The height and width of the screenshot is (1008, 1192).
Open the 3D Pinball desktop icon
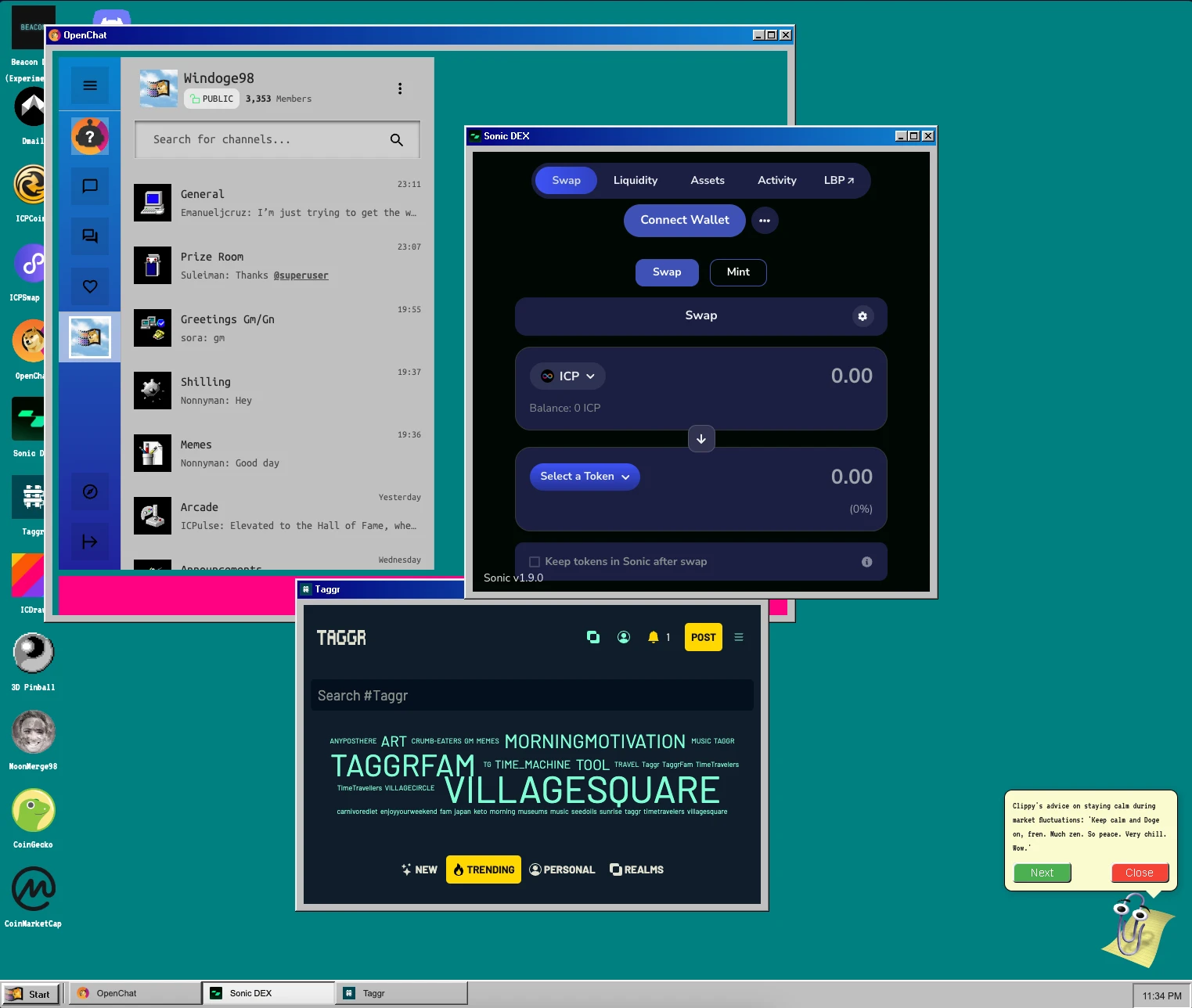tap(33, 661)
